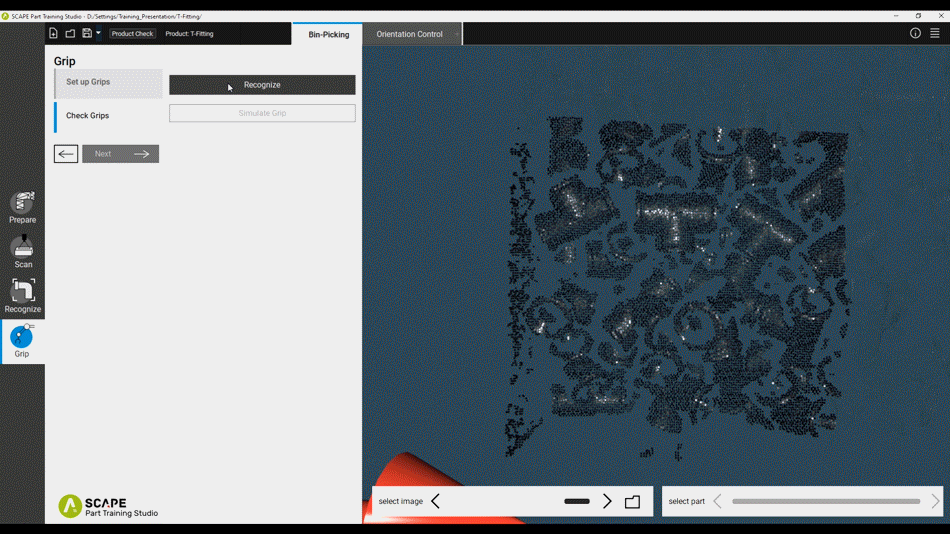Click the Recognize button
This screenshot has height=534, width=950.
pyautogui.click(x=262, y=85)
